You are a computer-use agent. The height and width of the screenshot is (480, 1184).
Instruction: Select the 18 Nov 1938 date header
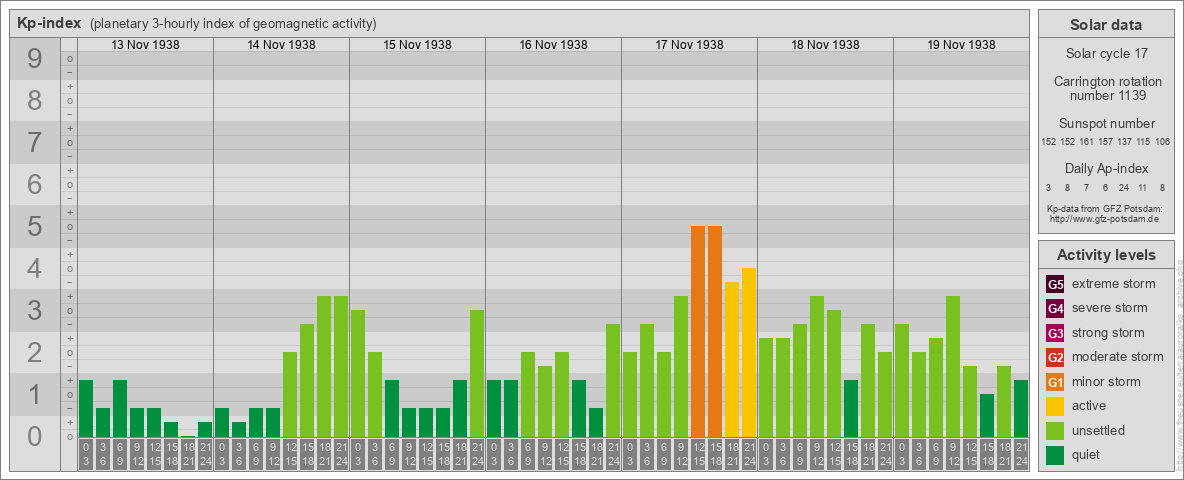pyautogui.click(x=825, y=45)
